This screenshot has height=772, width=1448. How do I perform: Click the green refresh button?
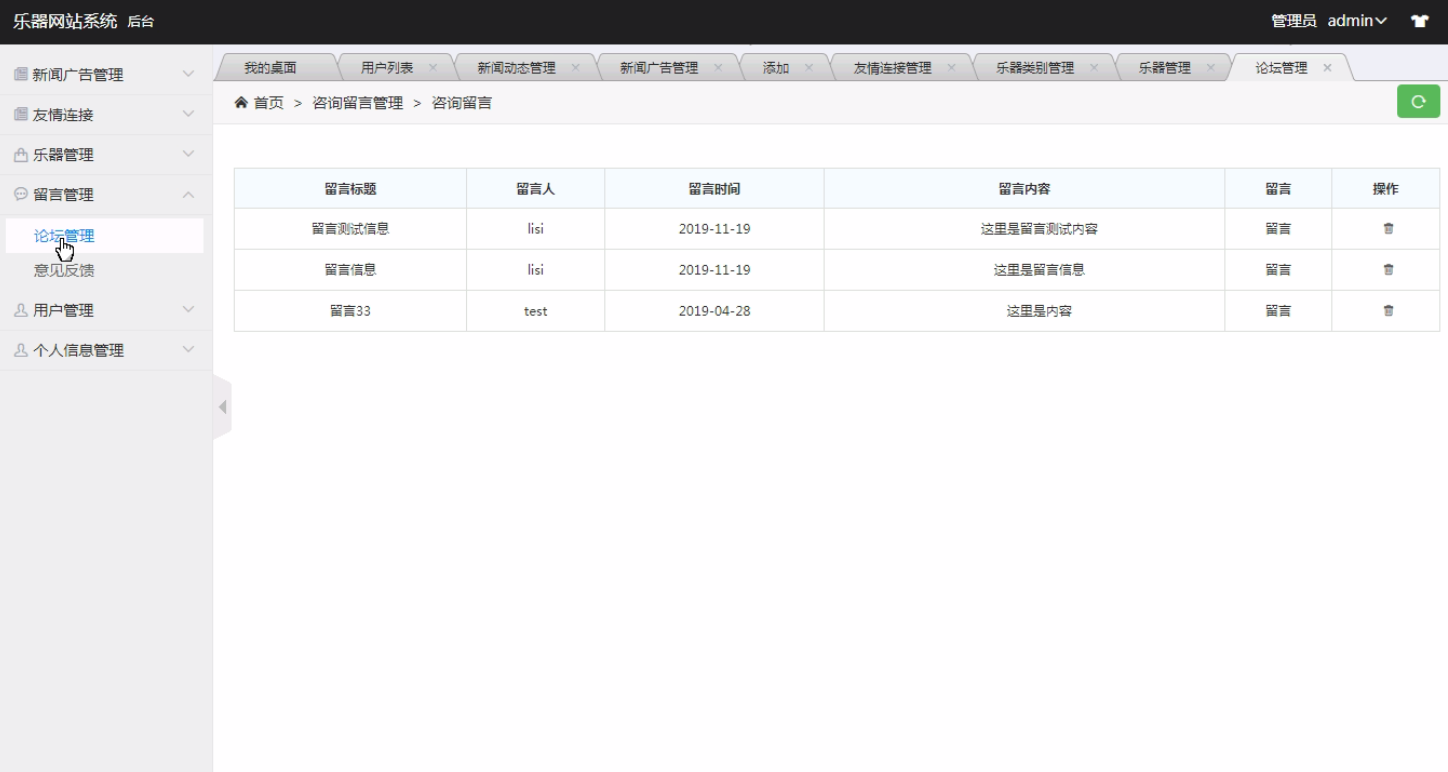click(x=1418, y=101)
